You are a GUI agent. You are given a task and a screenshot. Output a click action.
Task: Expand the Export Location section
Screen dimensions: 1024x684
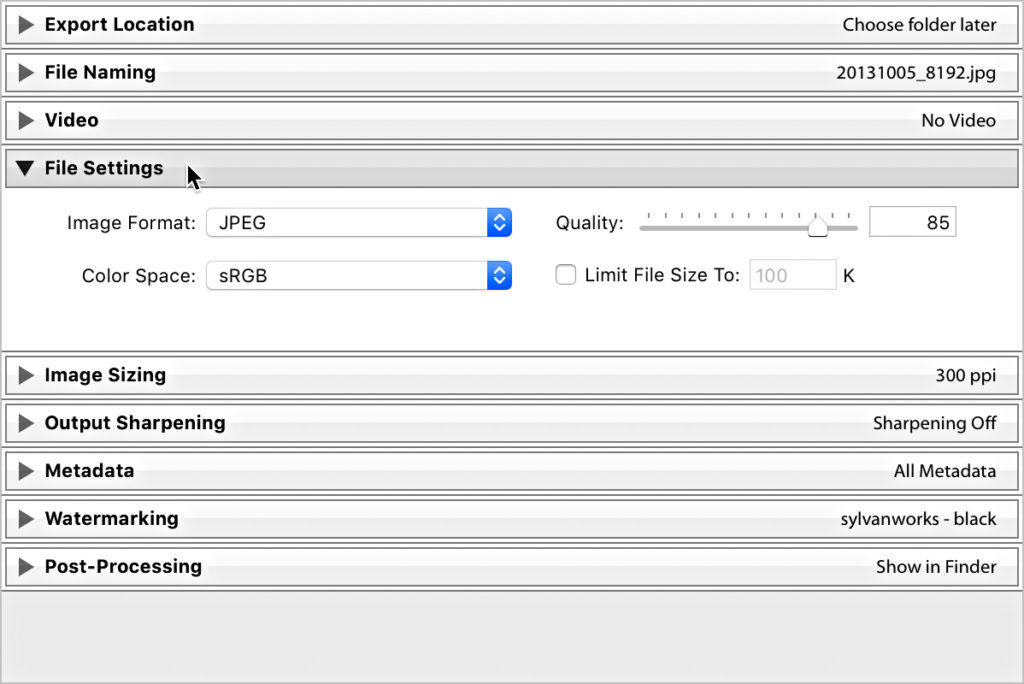click(25, 25)
